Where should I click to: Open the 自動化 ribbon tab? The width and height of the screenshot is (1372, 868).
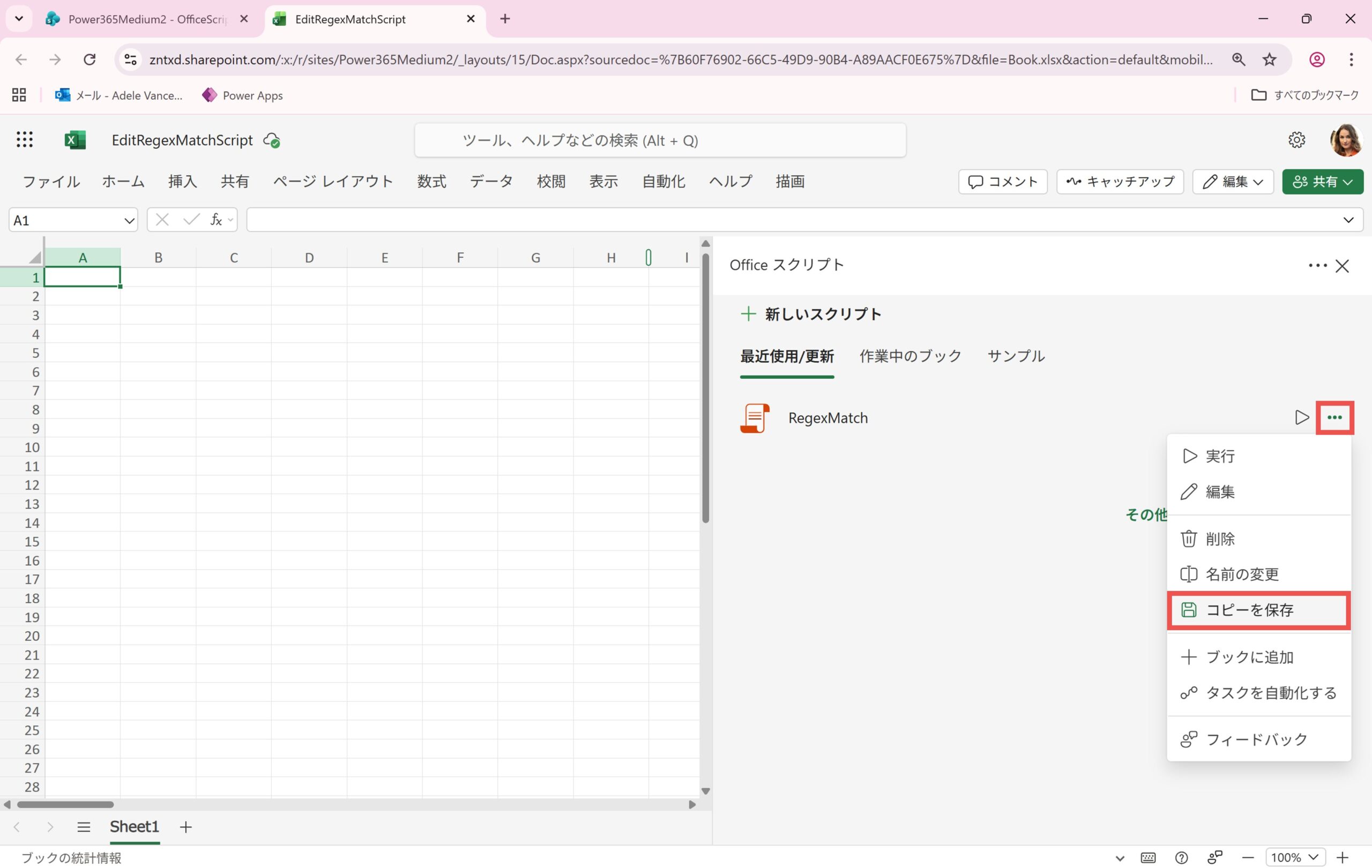coord(663,182)
